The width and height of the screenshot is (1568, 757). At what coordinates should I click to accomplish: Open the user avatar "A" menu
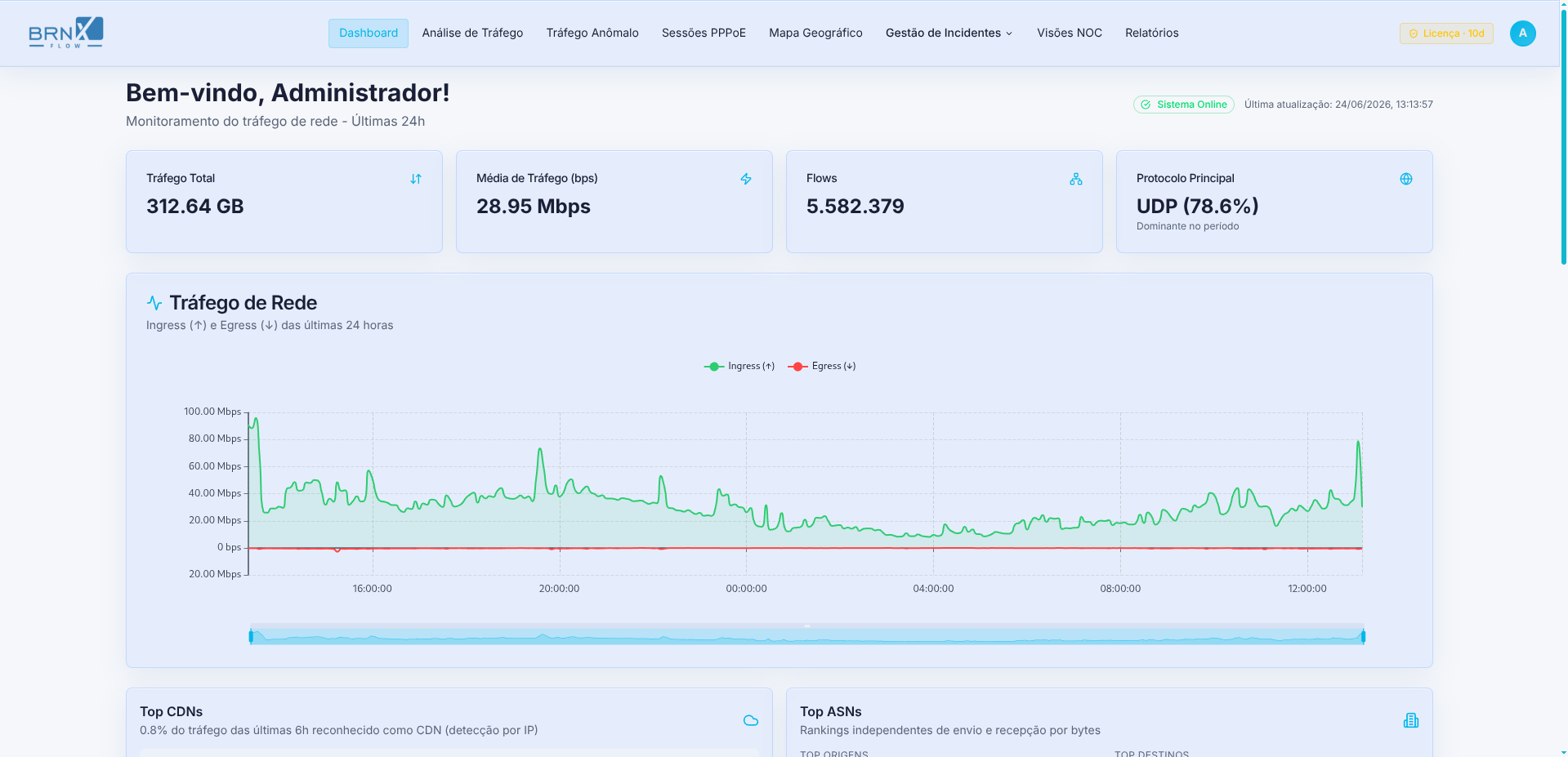[1523, 33]
